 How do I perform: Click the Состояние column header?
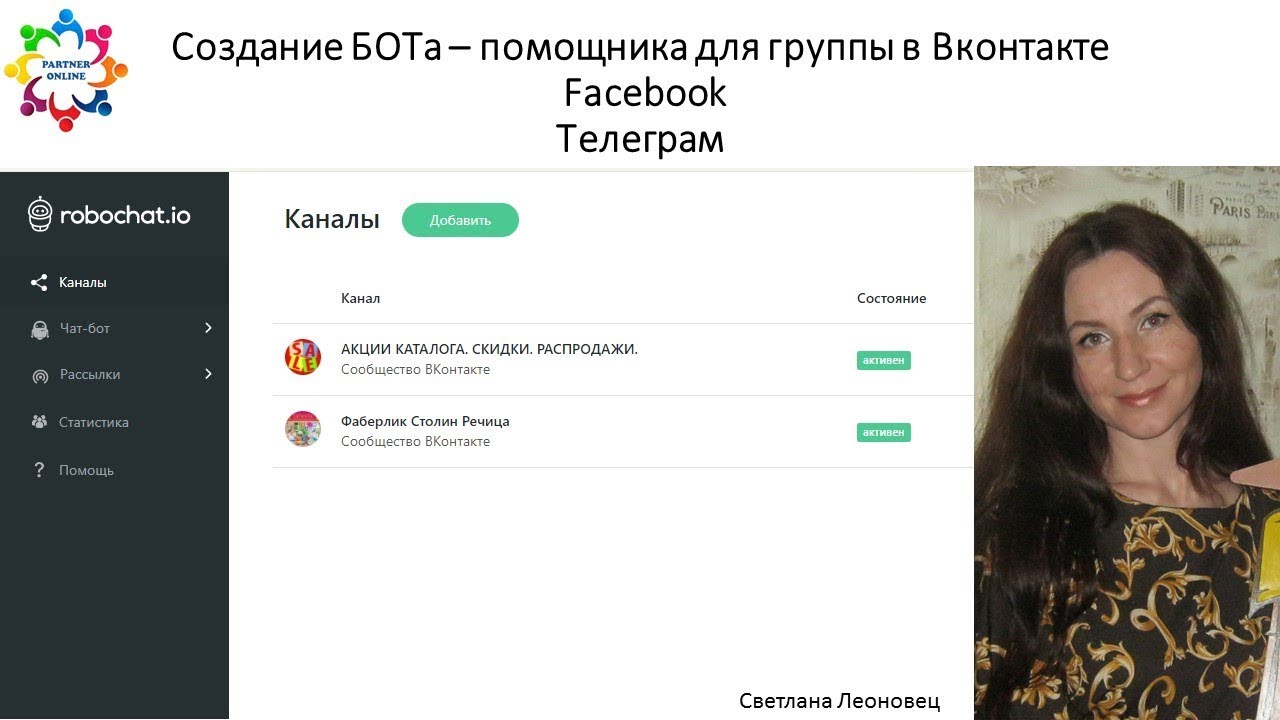pos(891,298)
